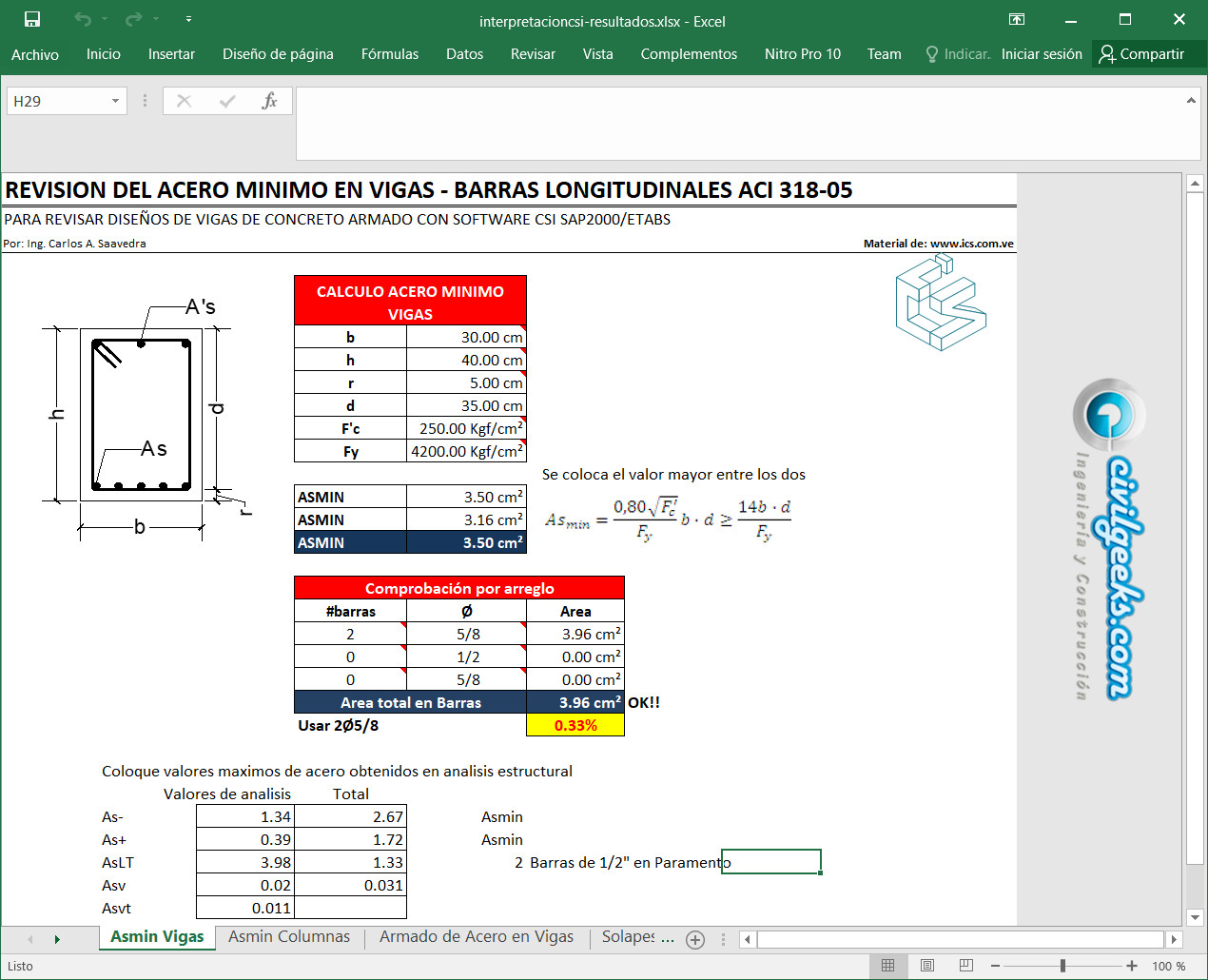Select Page Break Preview view icon

click(966, 966)
